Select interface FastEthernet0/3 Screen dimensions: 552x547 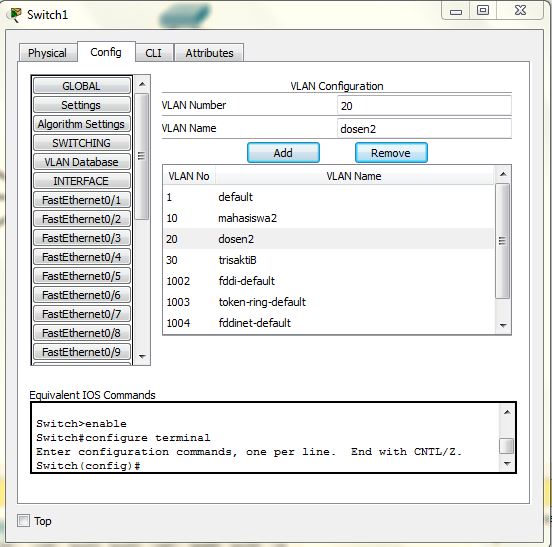pyautogui.click(x=82, y=238)
